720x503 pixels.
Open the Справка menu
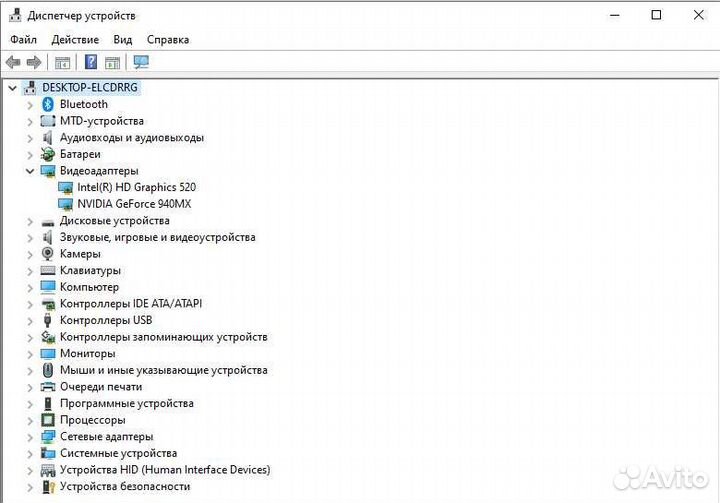click(x=168, y=40)
